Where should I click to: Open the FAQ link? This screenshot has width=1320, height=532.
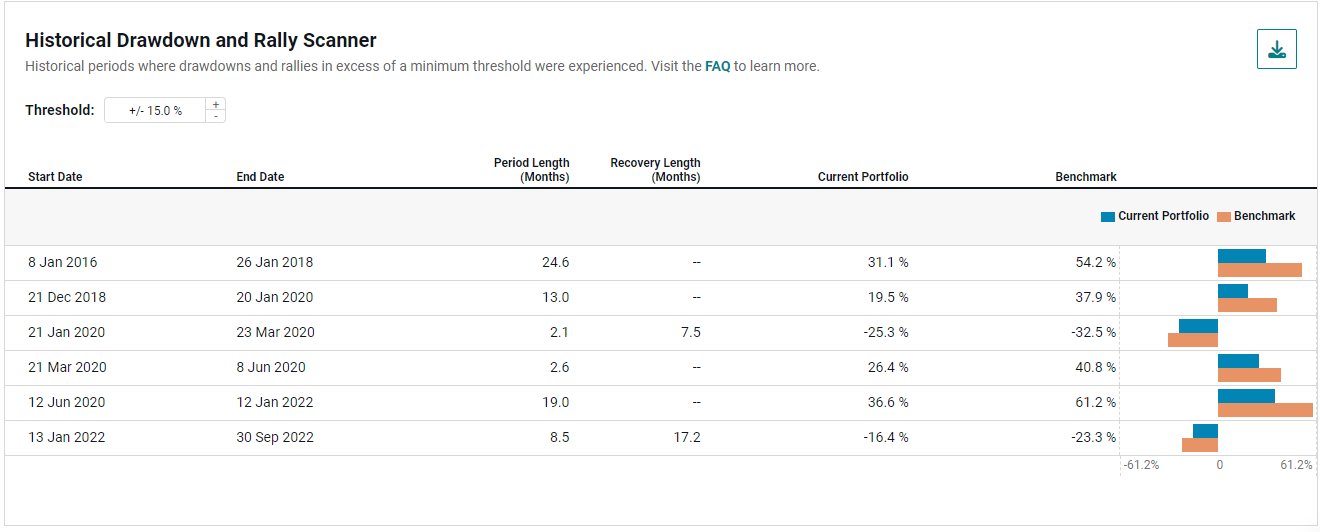(717, 66)
